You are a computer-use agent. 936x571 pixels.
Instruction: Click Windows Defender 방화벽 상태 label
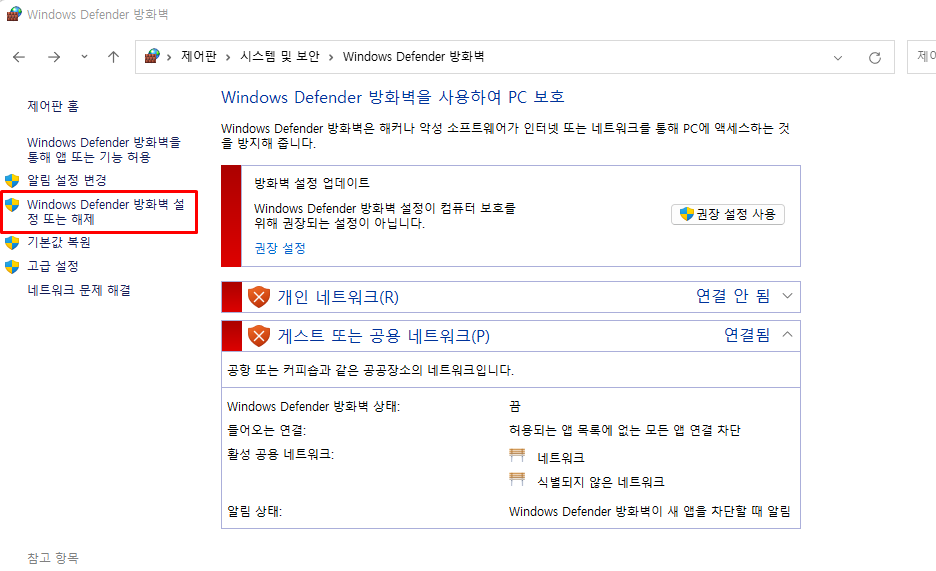313,407
